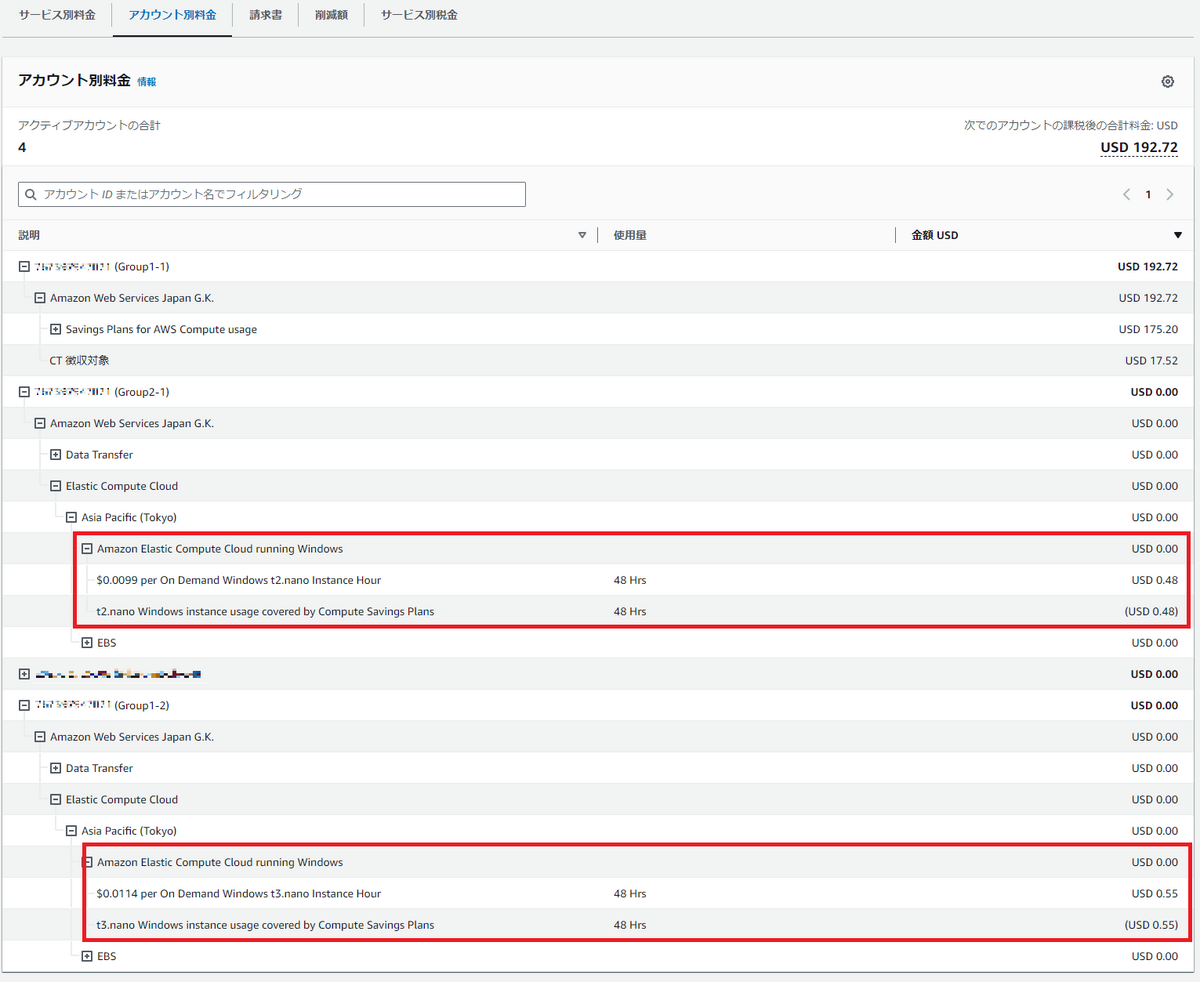The height and width of the screenshot is (982, 1200).
Task: Click the 金額 USD sort arrow icon
Action: coord(1178,234)
